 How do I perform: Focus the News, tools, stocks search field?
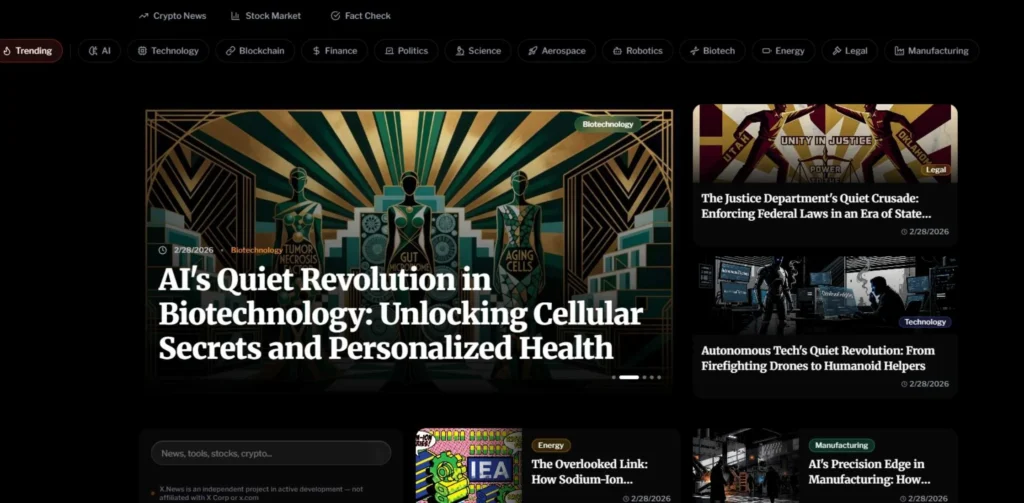pos(271,453)
